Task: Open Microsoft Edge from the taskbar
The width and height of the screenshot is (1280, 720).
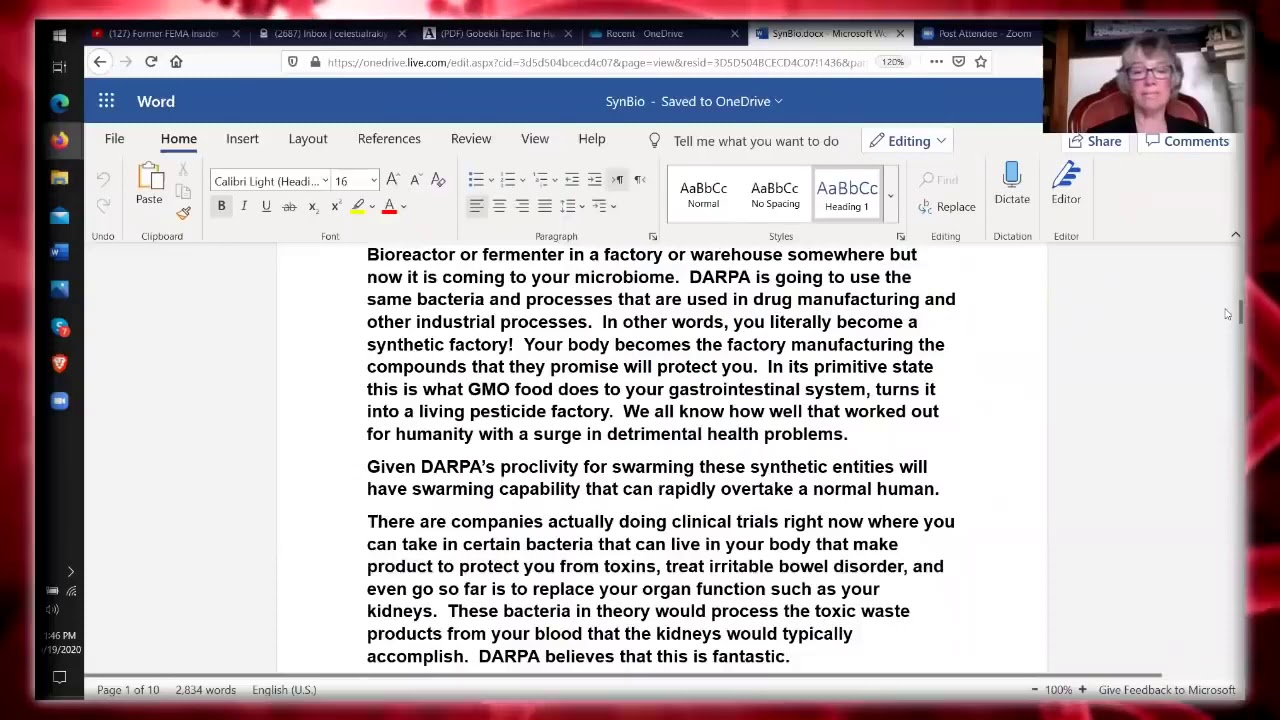Action: (x=59, y=103)
